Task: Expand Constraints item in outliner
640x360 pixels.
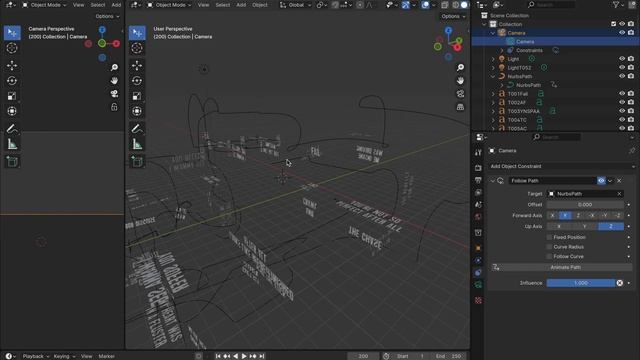Action: pos(502,50)
